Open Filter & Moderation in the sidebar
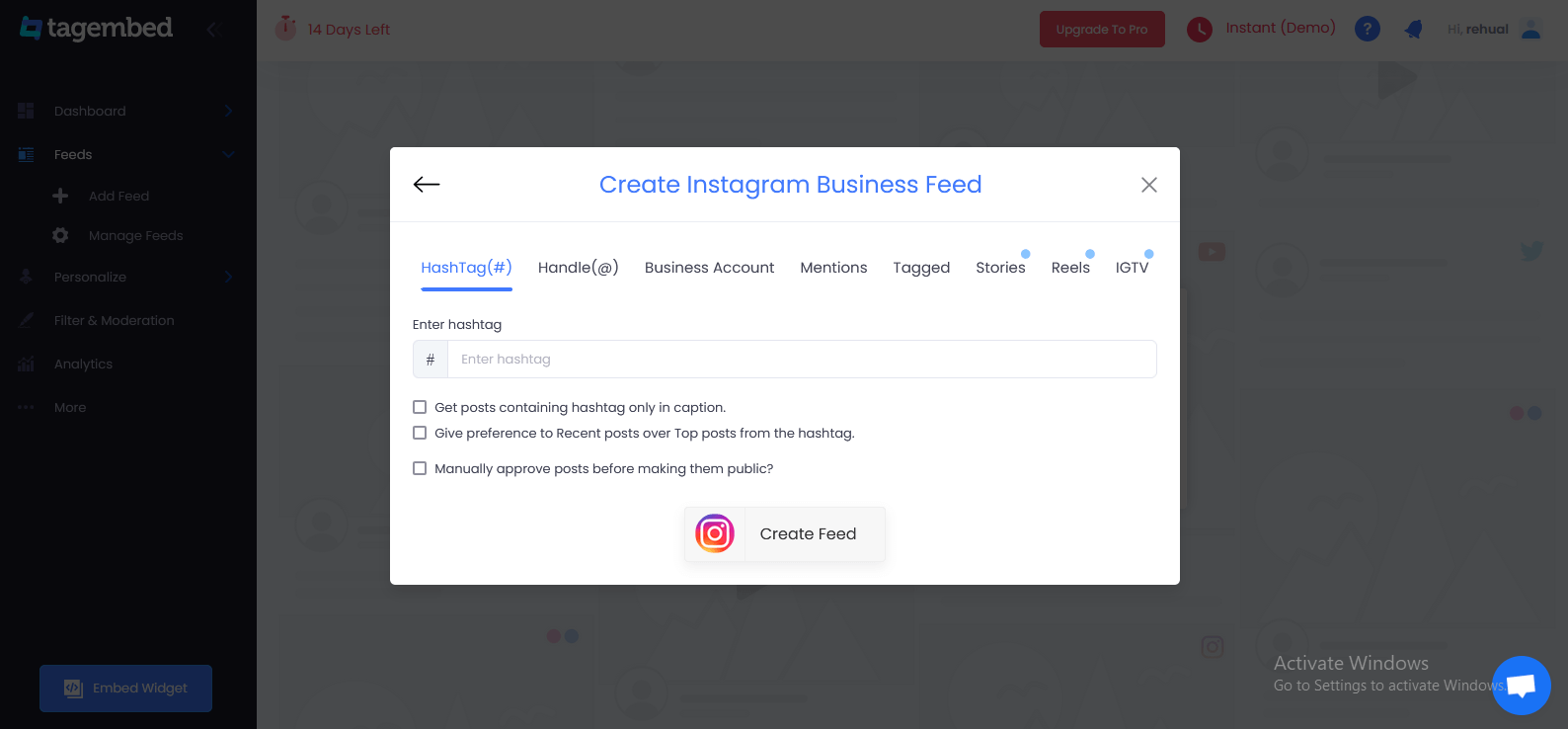Screen dimensions: 1568x729 pyautogui.click(x=114, y=320)
